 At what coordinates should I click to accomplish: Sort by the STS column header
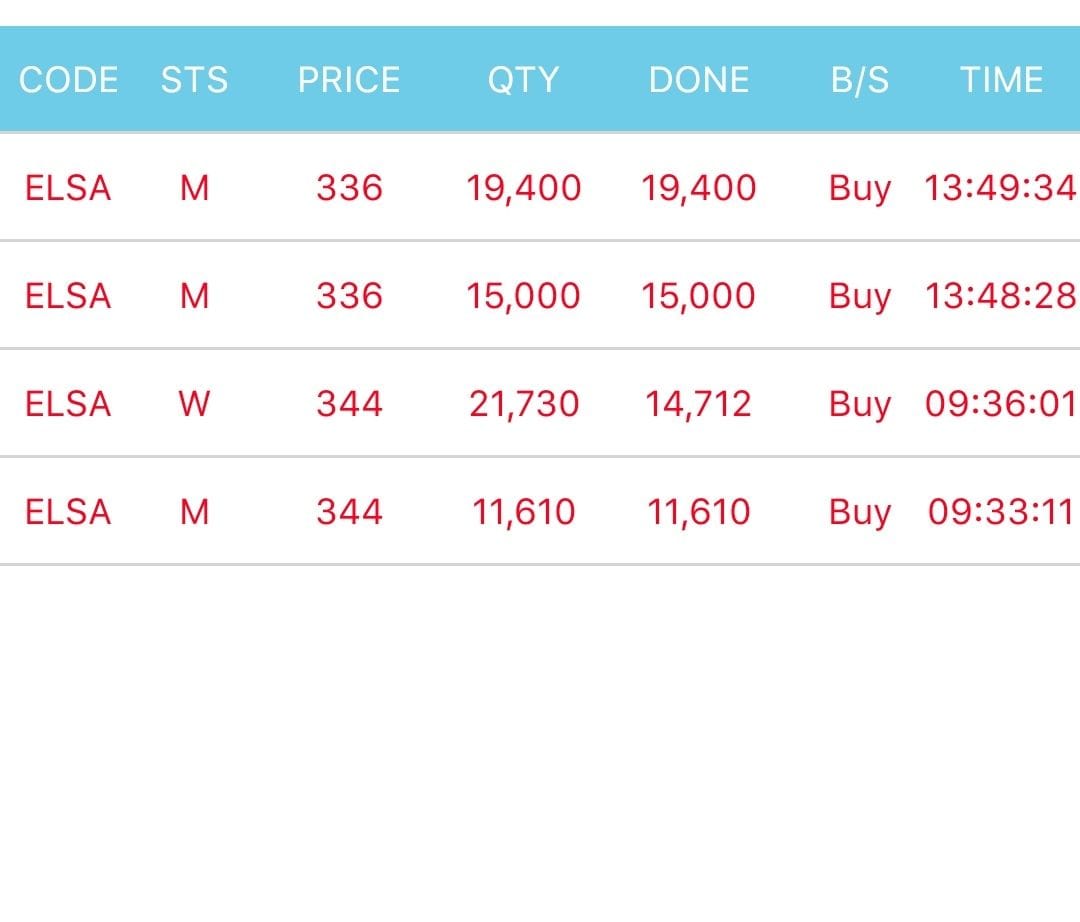194,80
